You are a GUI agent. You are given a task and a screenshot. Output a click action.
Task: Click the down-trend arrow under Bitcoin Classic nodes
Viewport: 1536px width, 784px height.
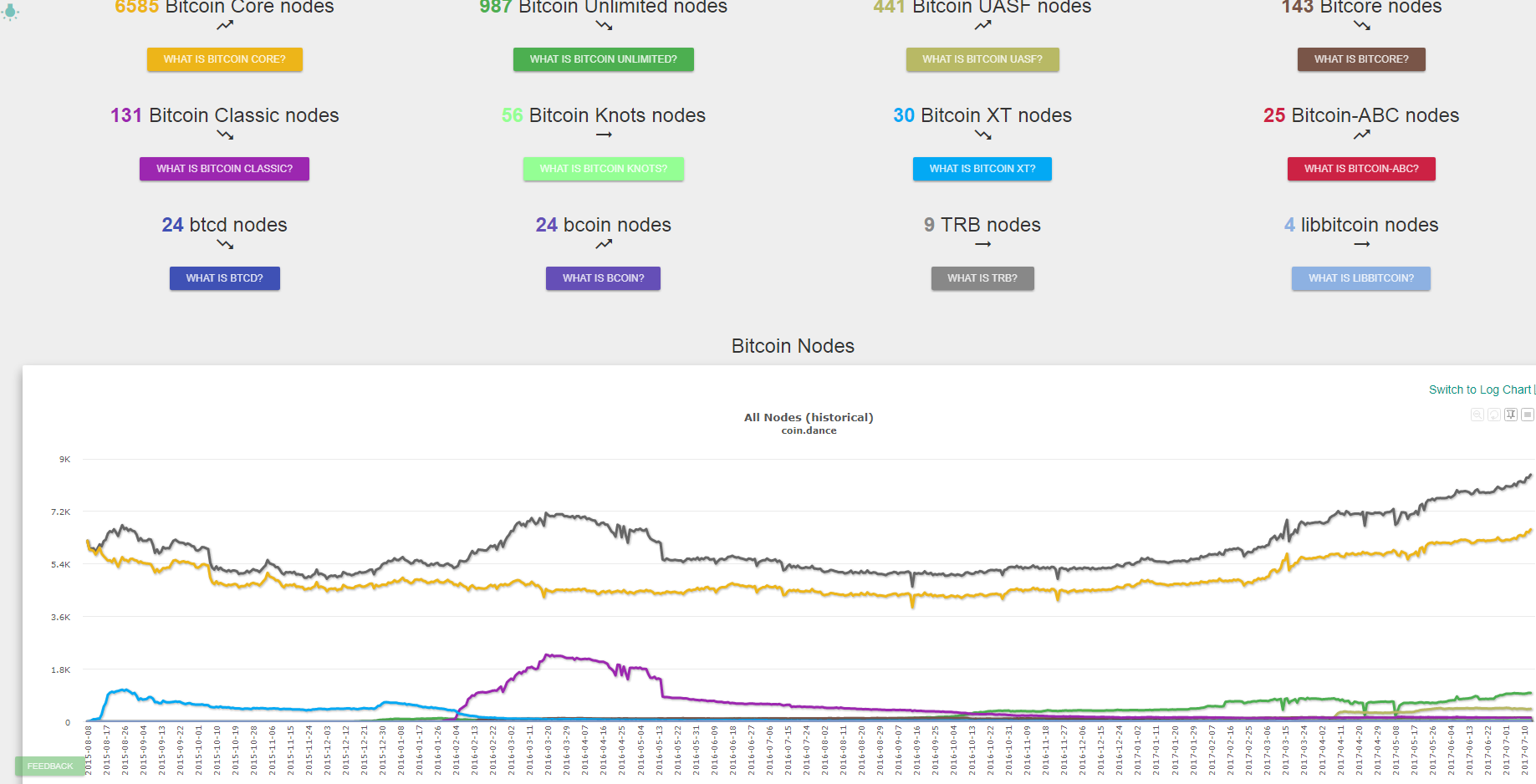(x=225, y=135)
